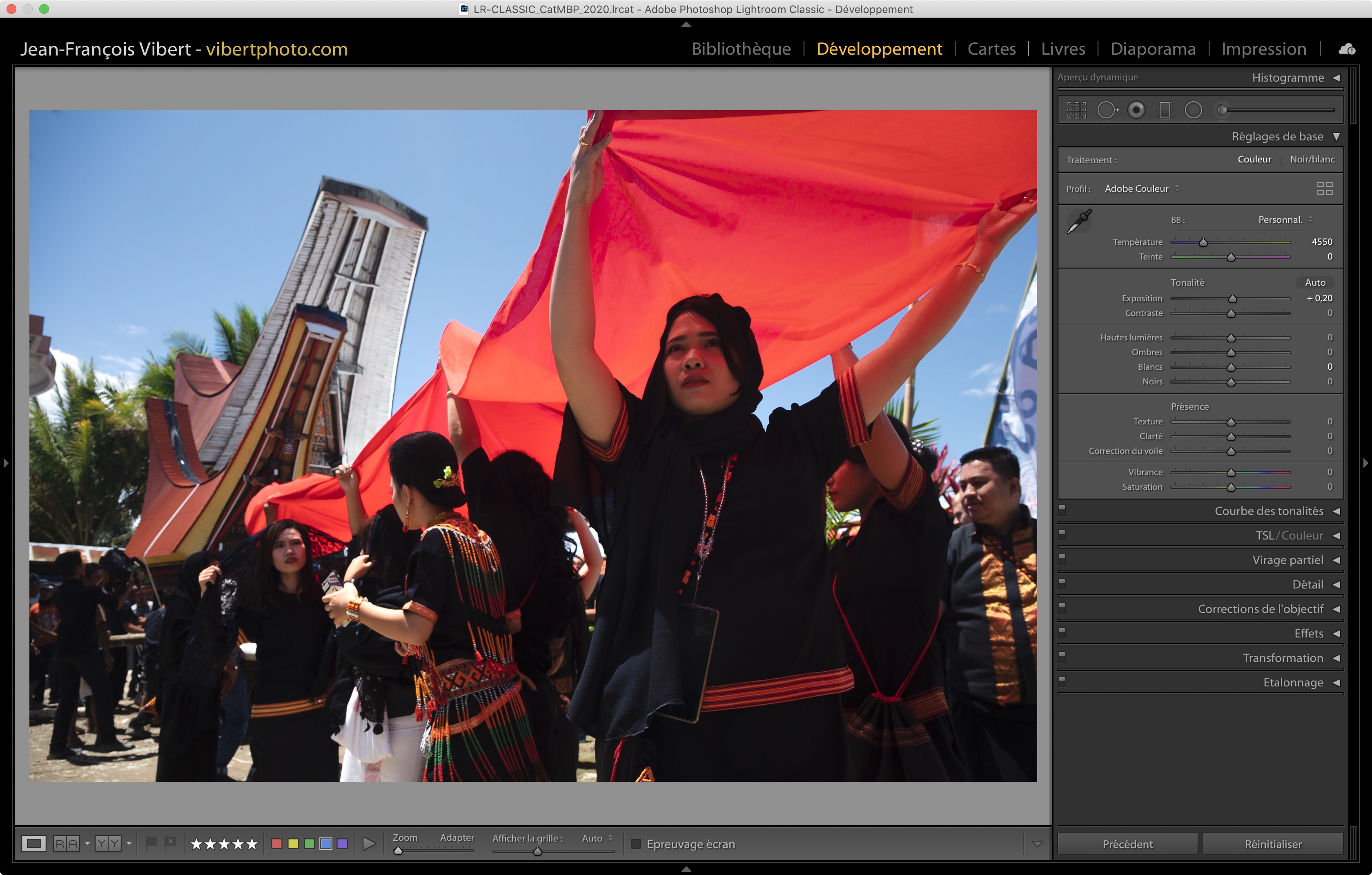The height and width of the screenshot is (875, 1372).
Task: Select the crop overlay tool
Action: [x=1076, y=110]
